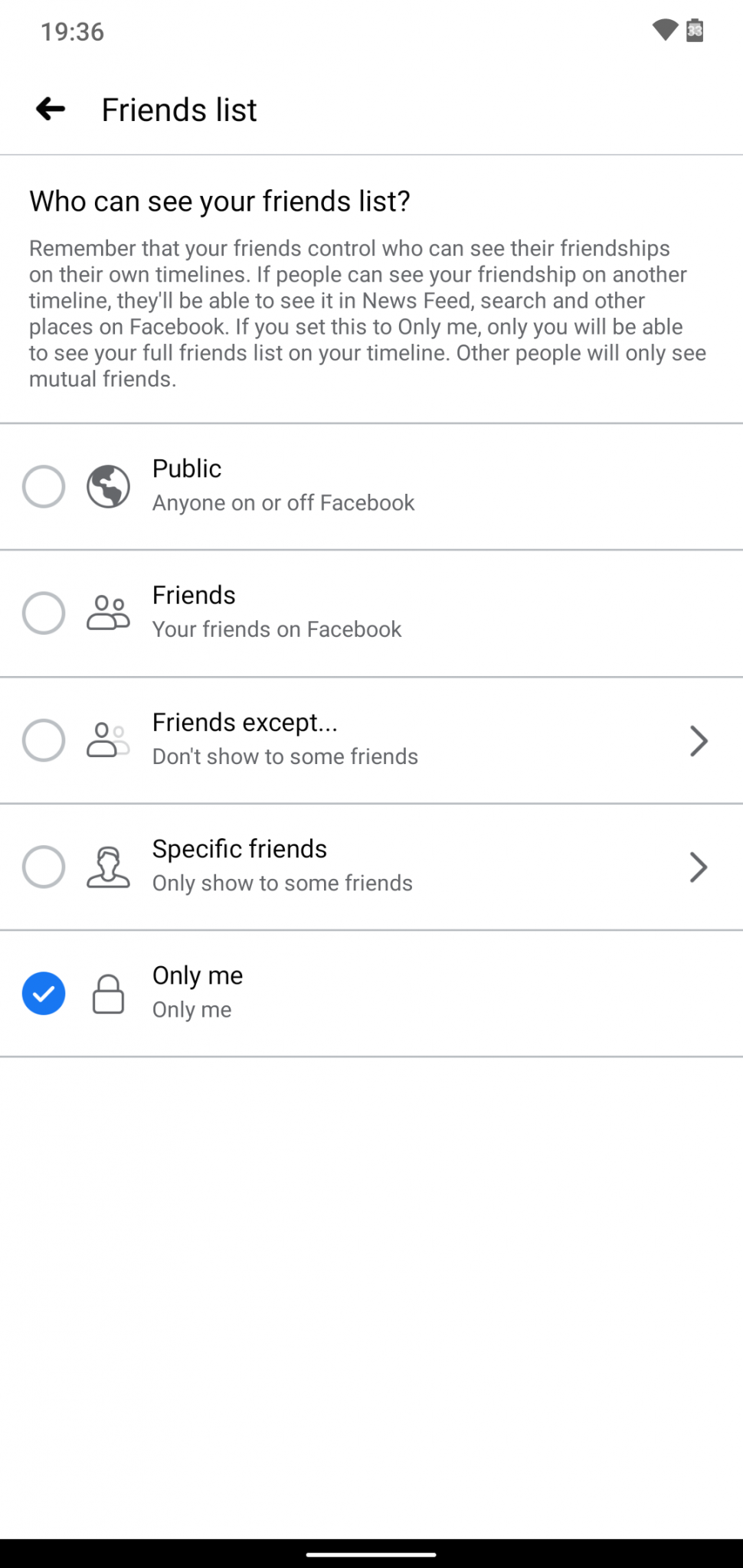The height and width of the screenshot is (1568, 743).
Task: Click the Only me lock icon
Action: click(108, 994)
